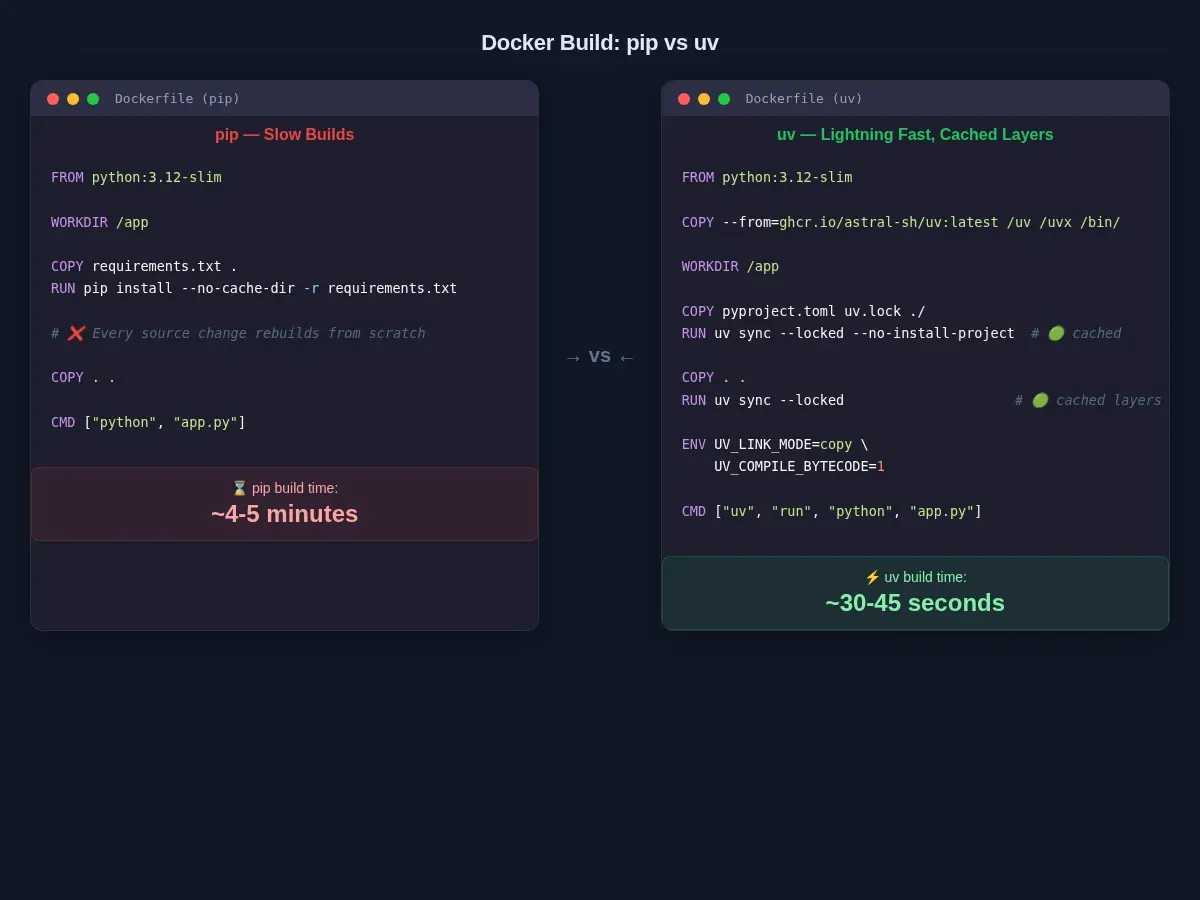Click "WORKDIR /app" in the uv Dockerfile

coord(730,266)
